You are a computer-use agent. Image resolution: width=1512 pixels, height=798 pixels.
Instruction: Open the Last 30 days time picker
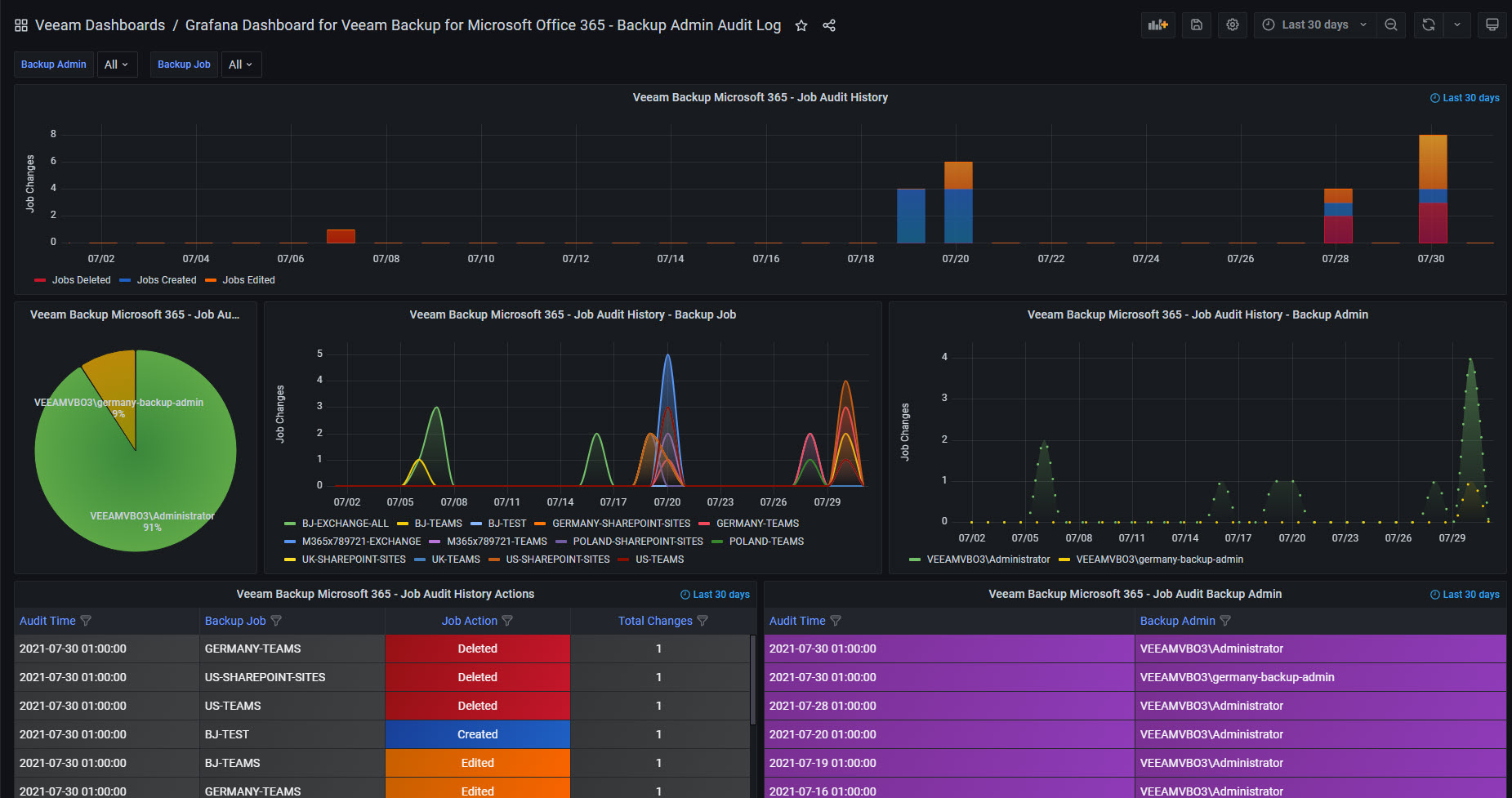1314,25
